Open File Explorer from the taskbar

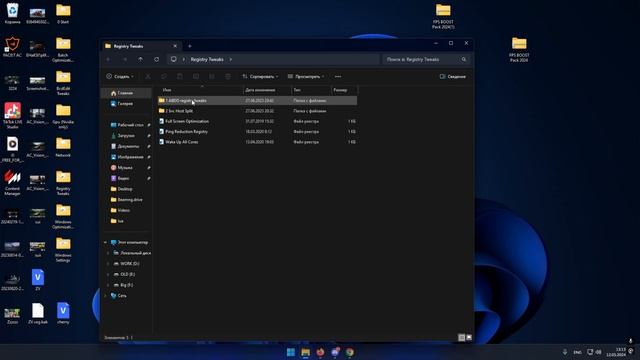305,352
